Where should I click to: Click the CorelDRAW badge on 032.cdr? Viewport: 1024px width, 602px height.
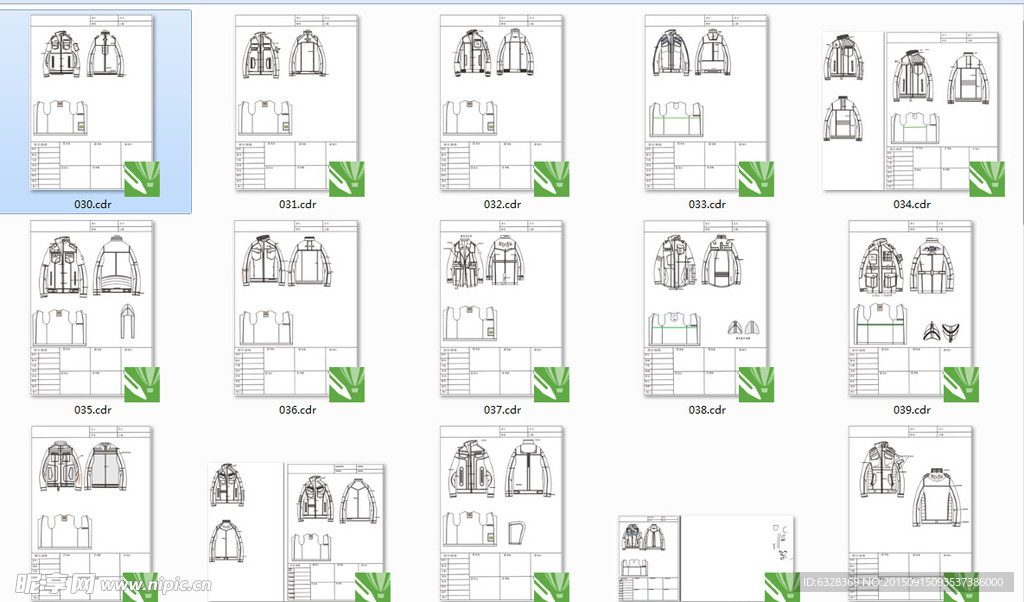(551, 178)
